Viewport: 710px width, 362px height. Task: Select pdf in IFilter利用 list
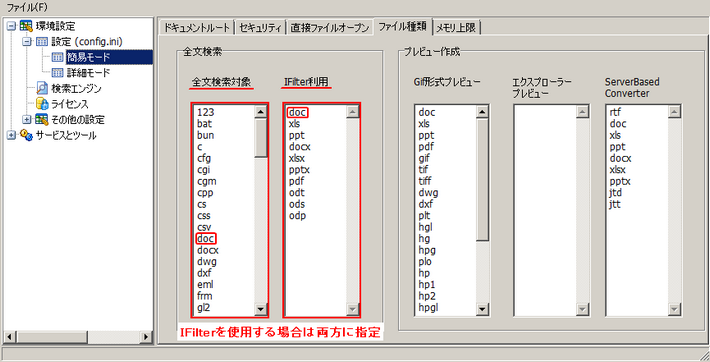[x=296, y=181]
